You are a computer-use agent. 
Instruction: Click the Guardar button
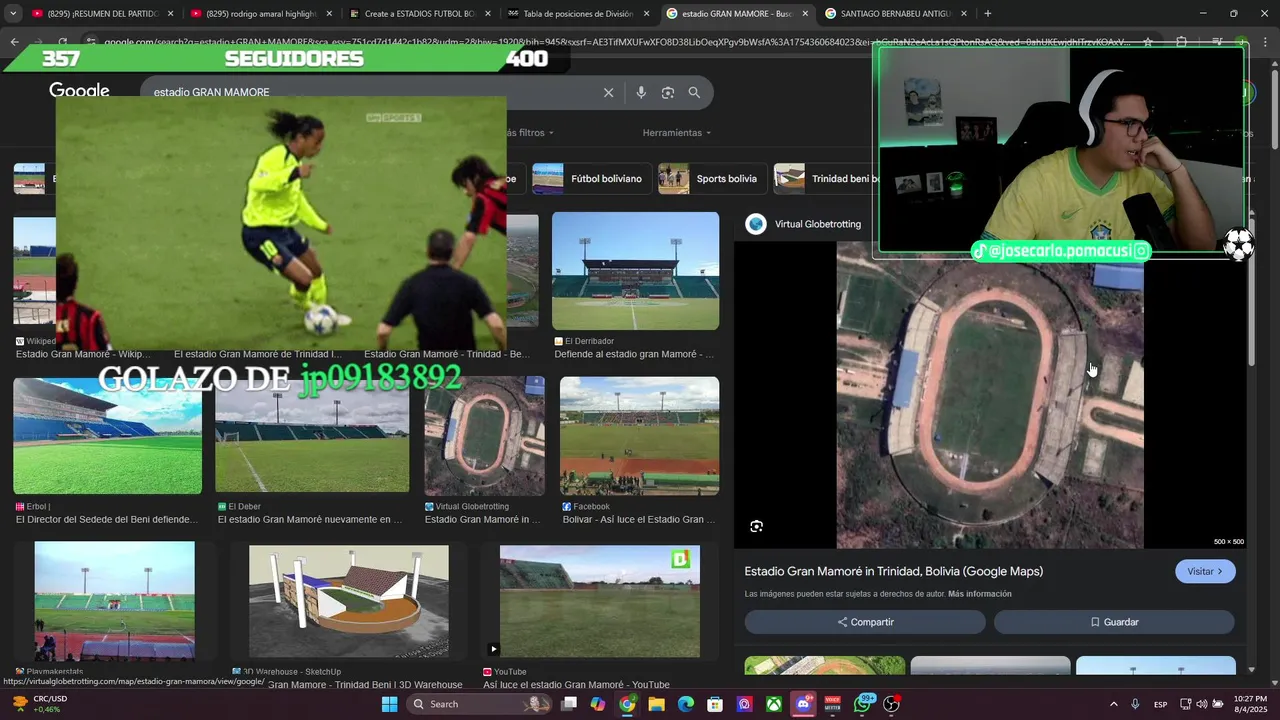pos(1114,622)
